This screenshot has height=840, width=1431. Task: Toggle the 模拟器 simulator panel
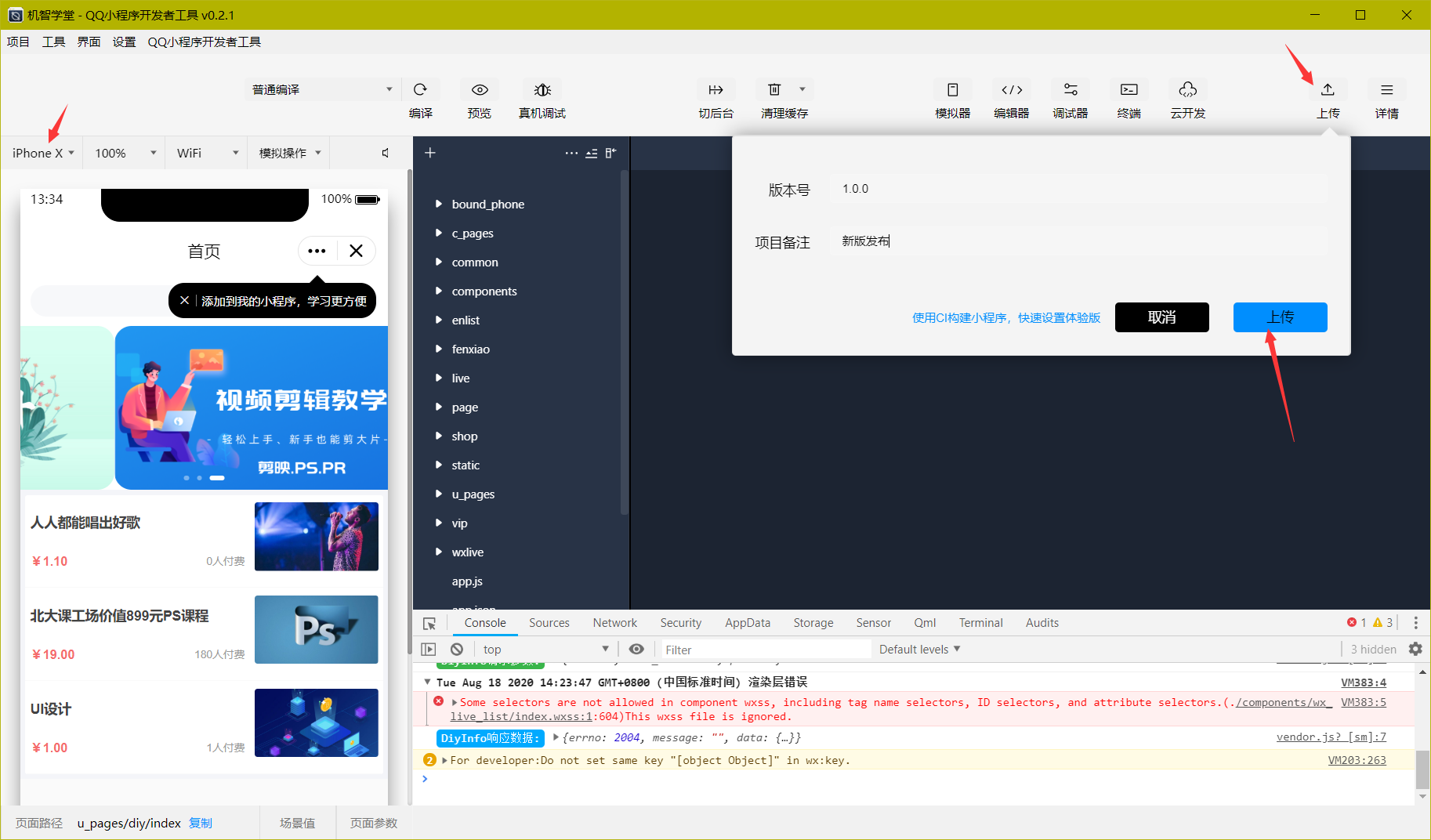tap(952, 89)
